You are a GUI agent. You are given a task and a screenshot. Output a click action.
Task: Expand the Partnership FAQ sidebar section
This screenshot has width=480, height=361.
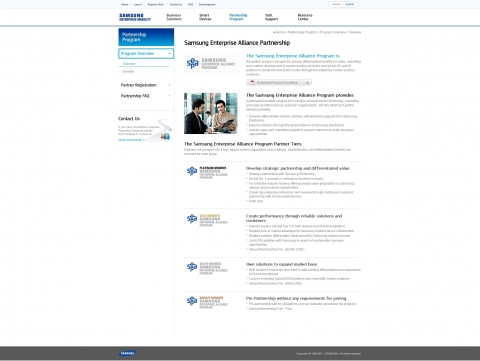[x=146, y=96]
